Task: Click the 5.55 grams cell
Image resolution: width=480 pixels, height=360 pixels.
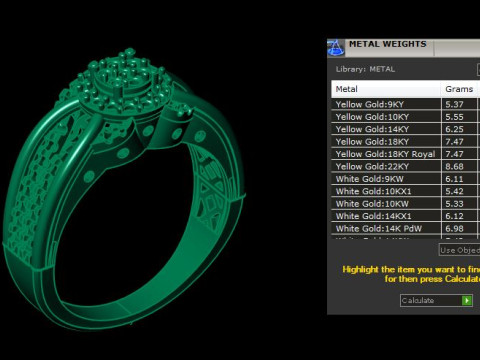Action: point(459,117)
